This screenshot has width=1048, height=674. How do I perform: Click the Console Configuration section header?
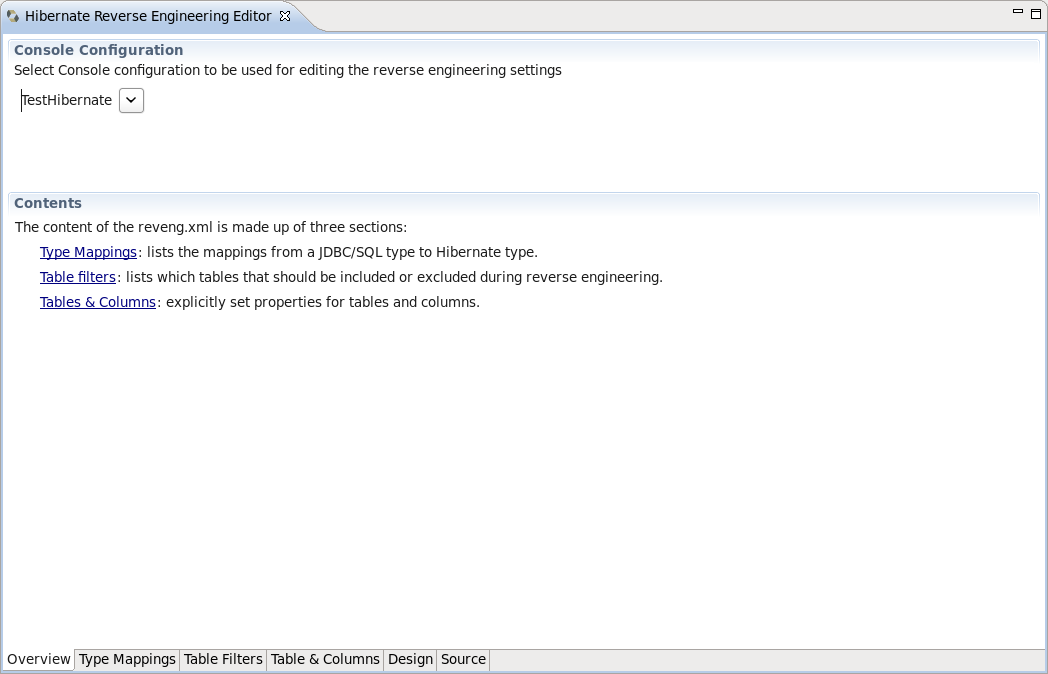click(97, 50)
